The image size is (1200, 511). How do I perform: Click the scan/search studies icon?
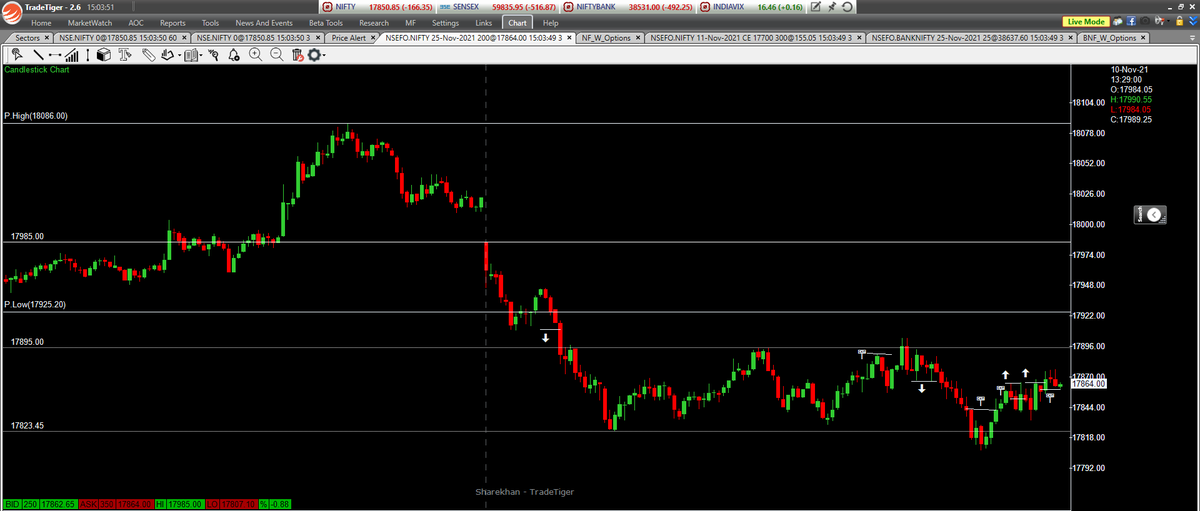[215, 54]
